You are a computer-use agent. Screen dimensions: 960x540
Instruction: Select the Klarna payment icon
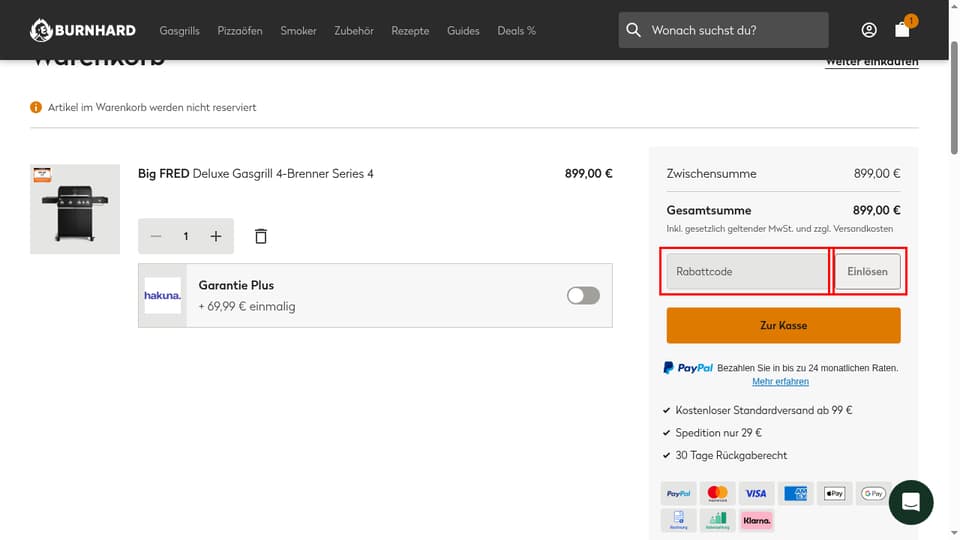pos(756,520)
